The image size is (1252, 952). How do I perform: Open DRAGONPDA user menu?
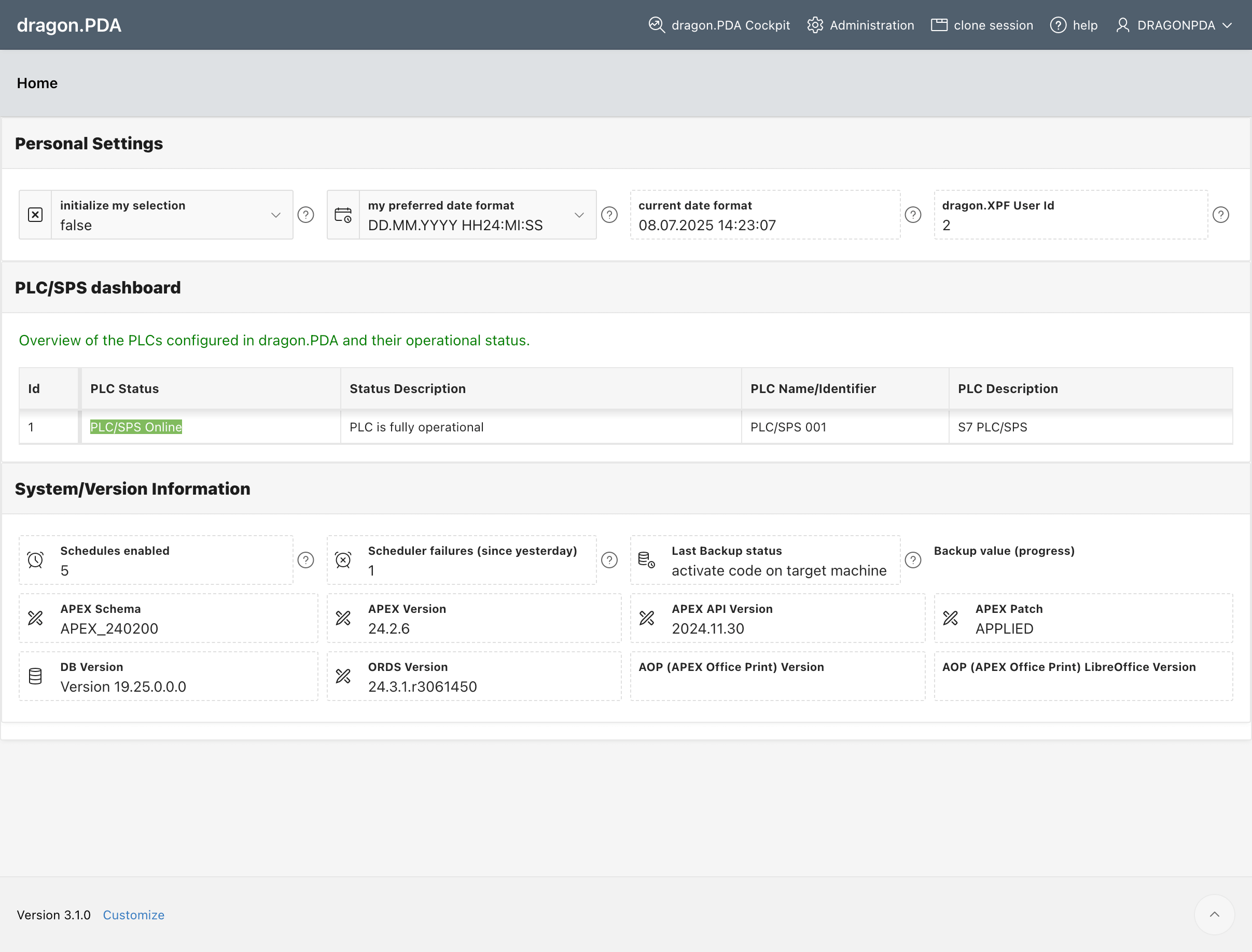point(1174,25)
